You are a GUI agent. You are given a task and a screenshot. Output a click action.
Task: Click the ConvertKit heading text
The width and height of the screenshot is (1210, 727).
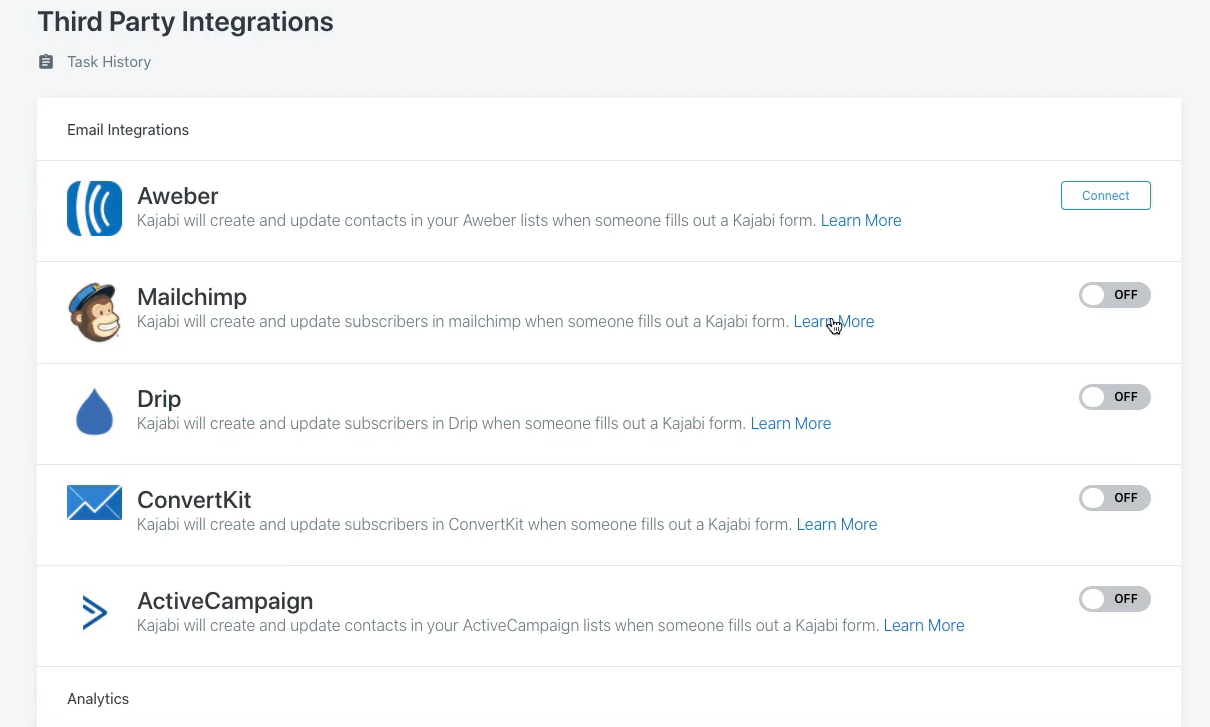coord(194,500)
